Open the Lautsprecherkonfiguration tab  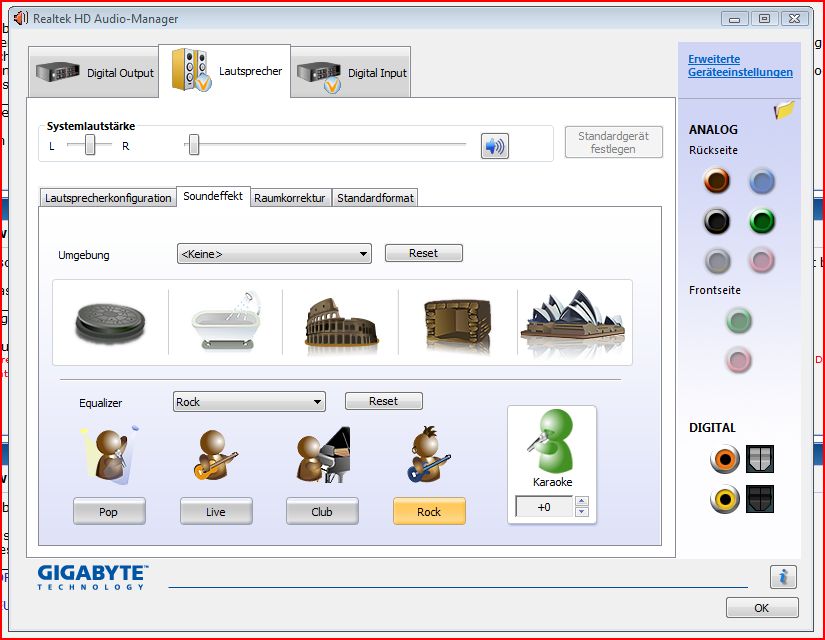coord(108,198)
